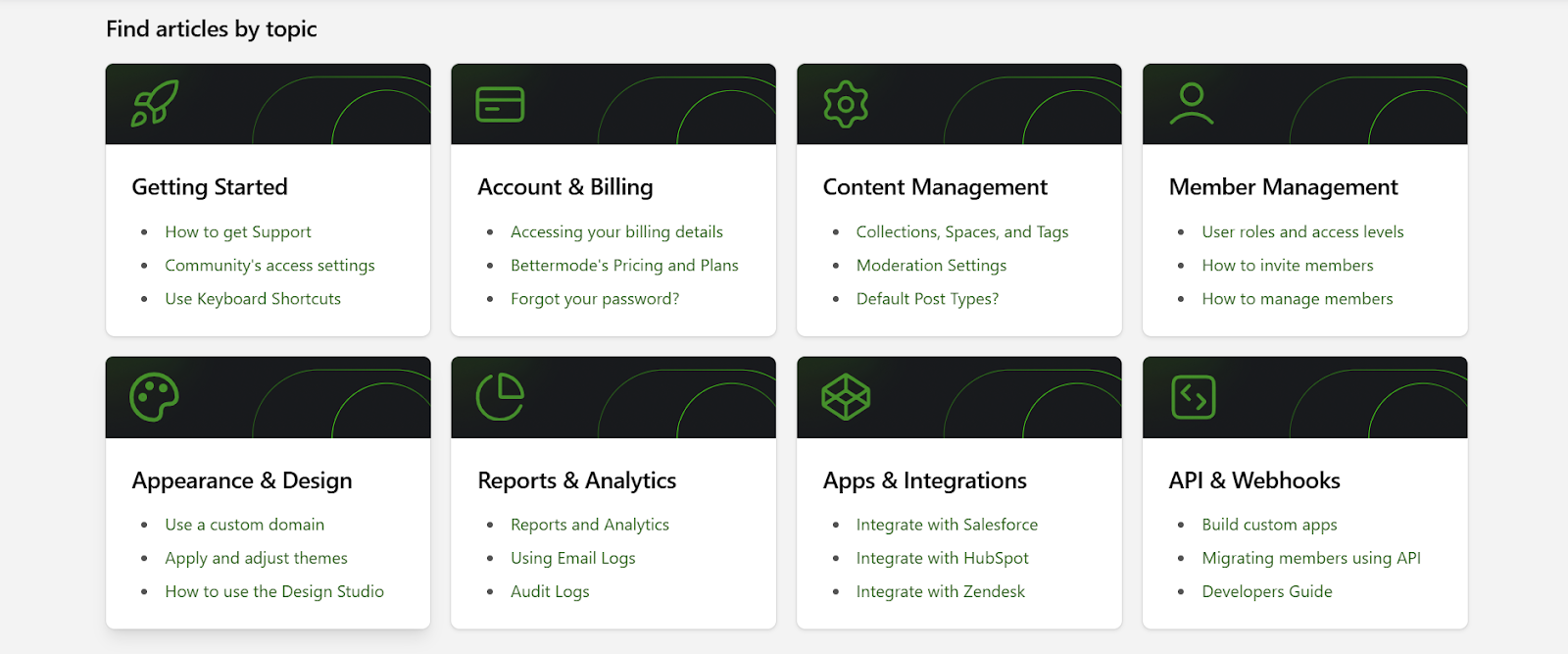Open 'Build custom apps' article
This screenshot has width=1568, height=654.
point(1269,525)
